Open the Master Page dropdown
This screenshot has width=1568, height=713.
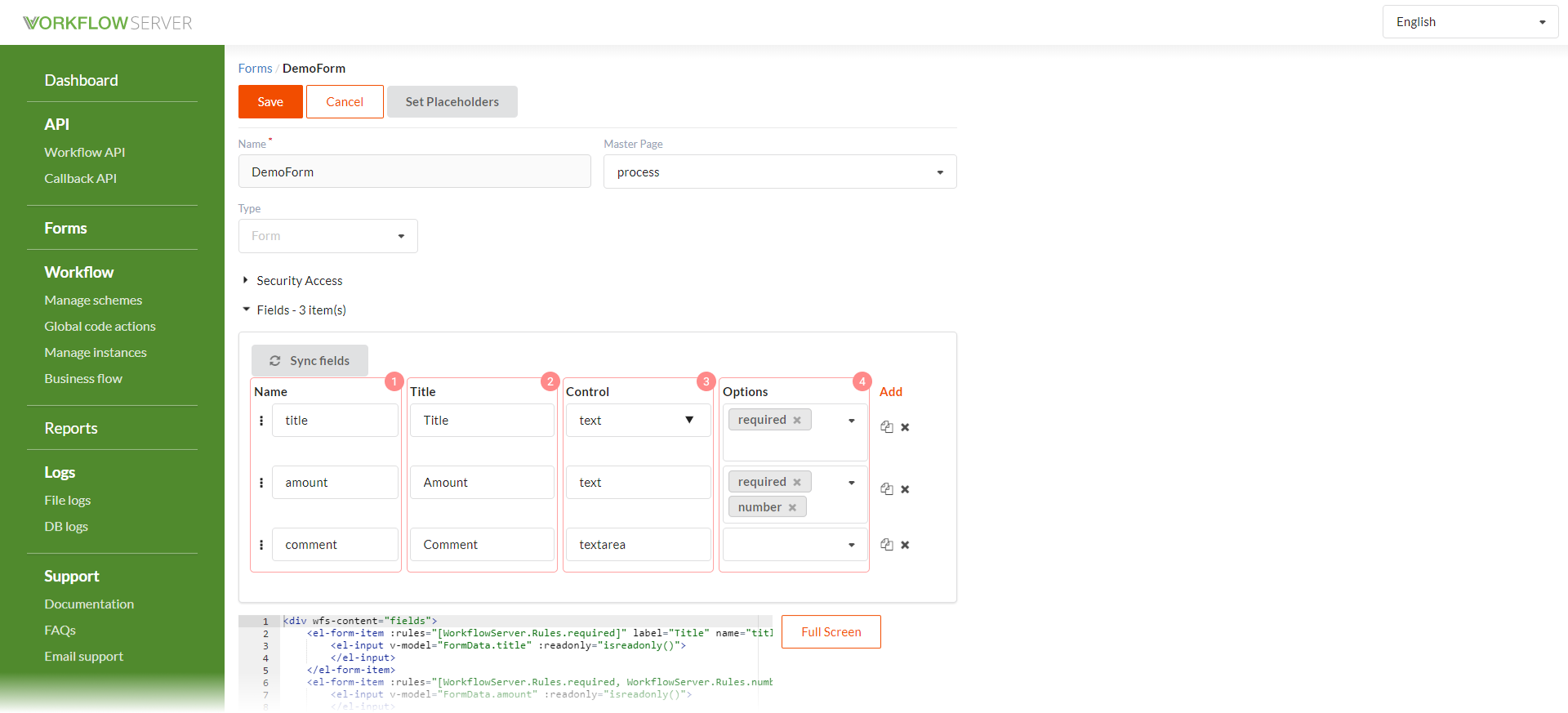point(780,172)
